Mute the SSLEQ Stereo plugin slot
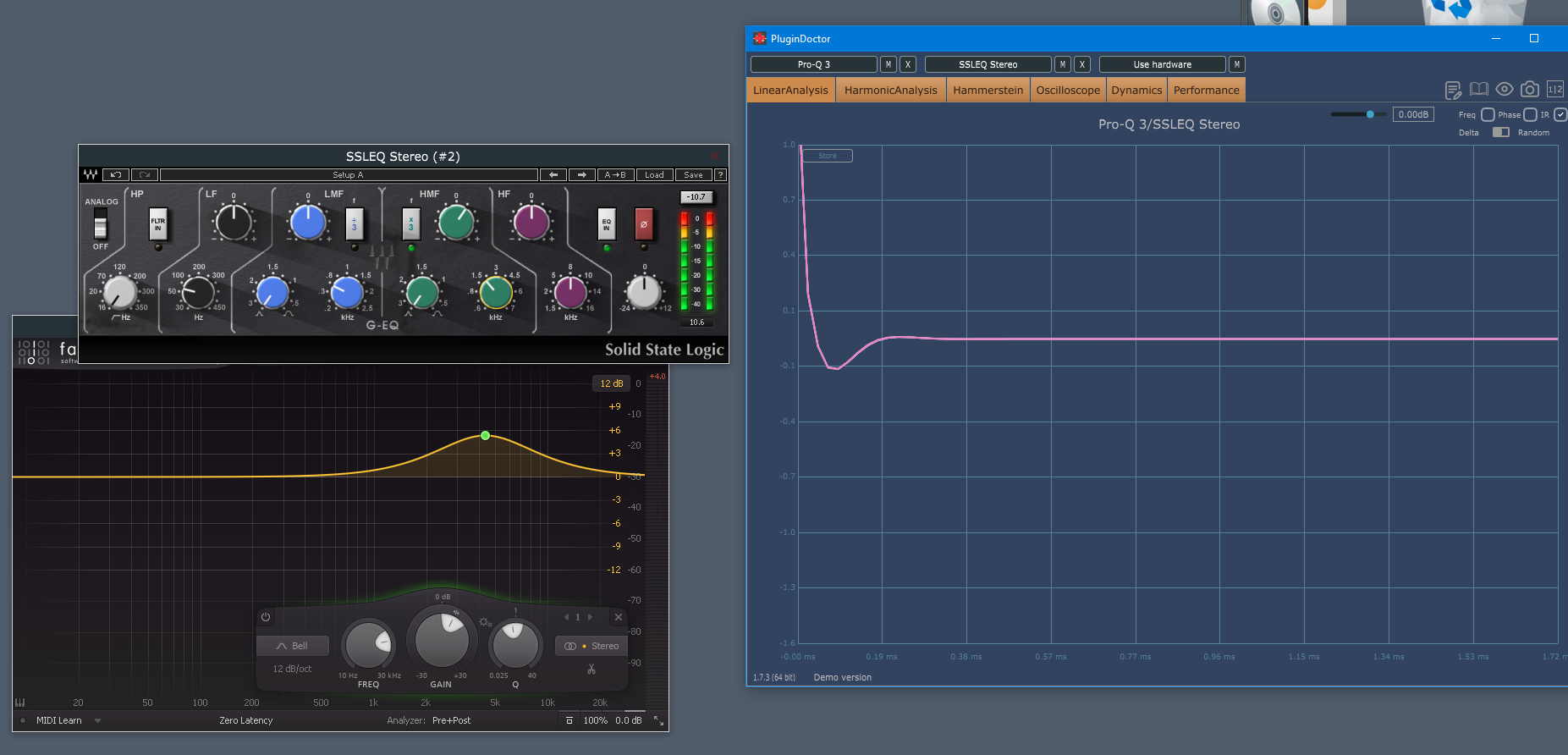Viewport: 1568px width, 755px height. pyautogui.click(x=1063, y=64)
